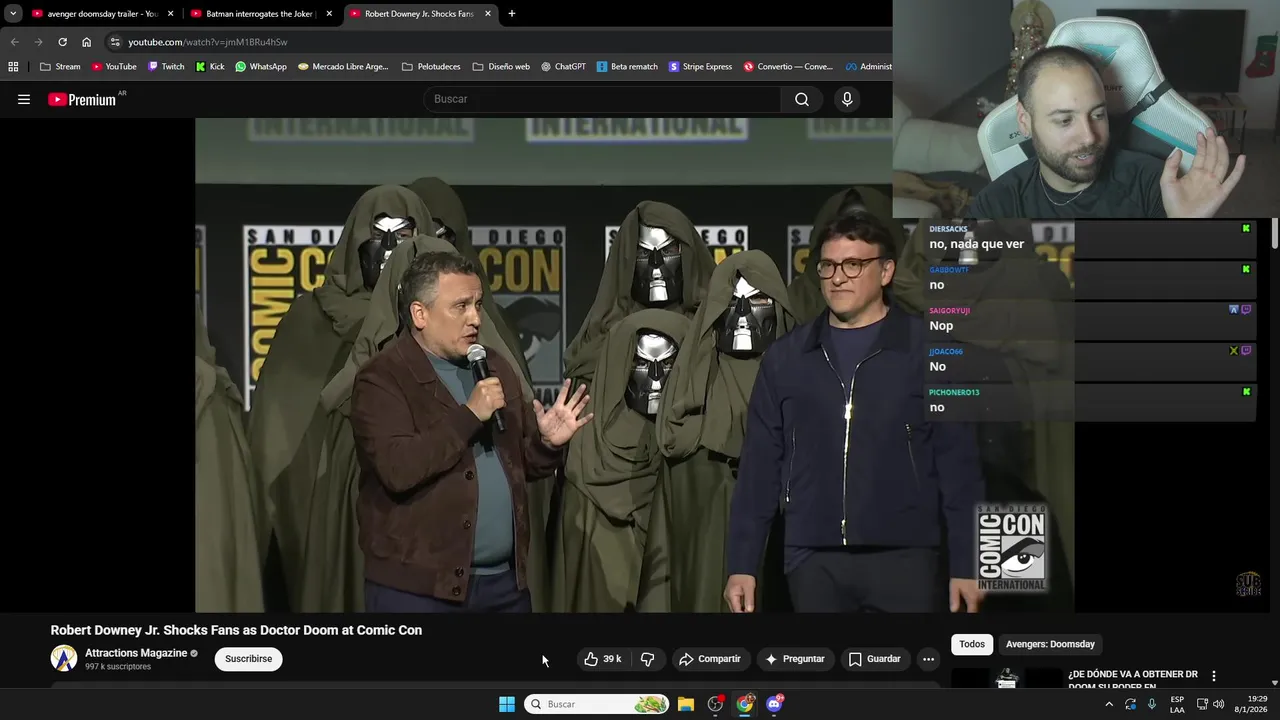Show hidden system tray icons chevron

pyautogui.click(x=1108, y=704)
